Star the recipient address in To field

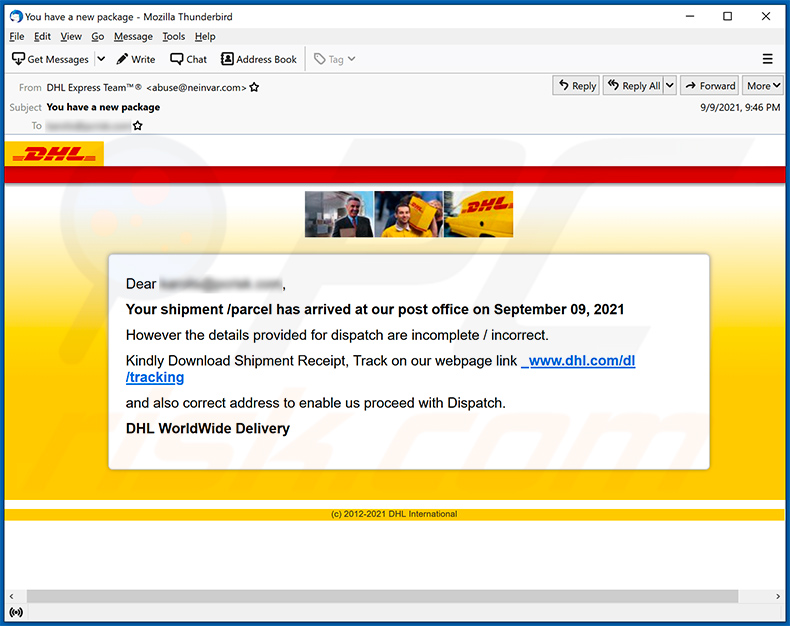(x=138, y=126)
